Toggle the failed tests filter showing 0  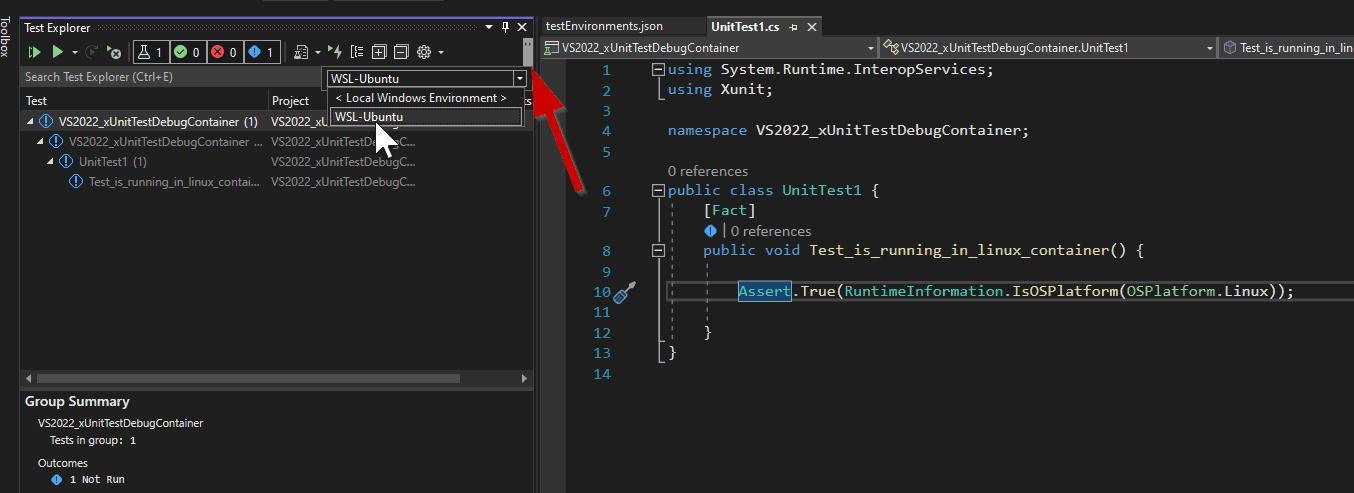224,52
